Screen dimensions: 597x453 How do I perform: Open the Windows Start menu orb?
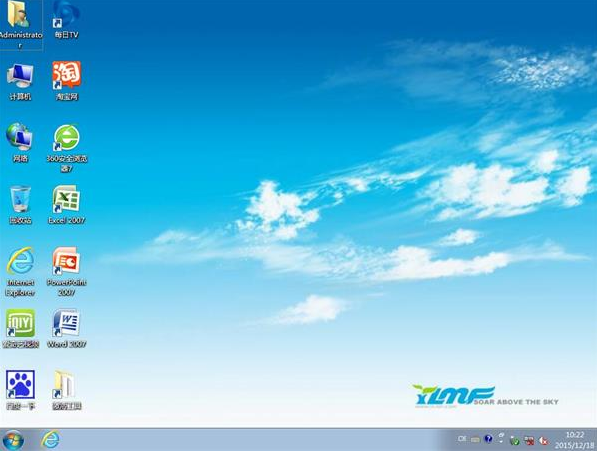coord(13,440)
